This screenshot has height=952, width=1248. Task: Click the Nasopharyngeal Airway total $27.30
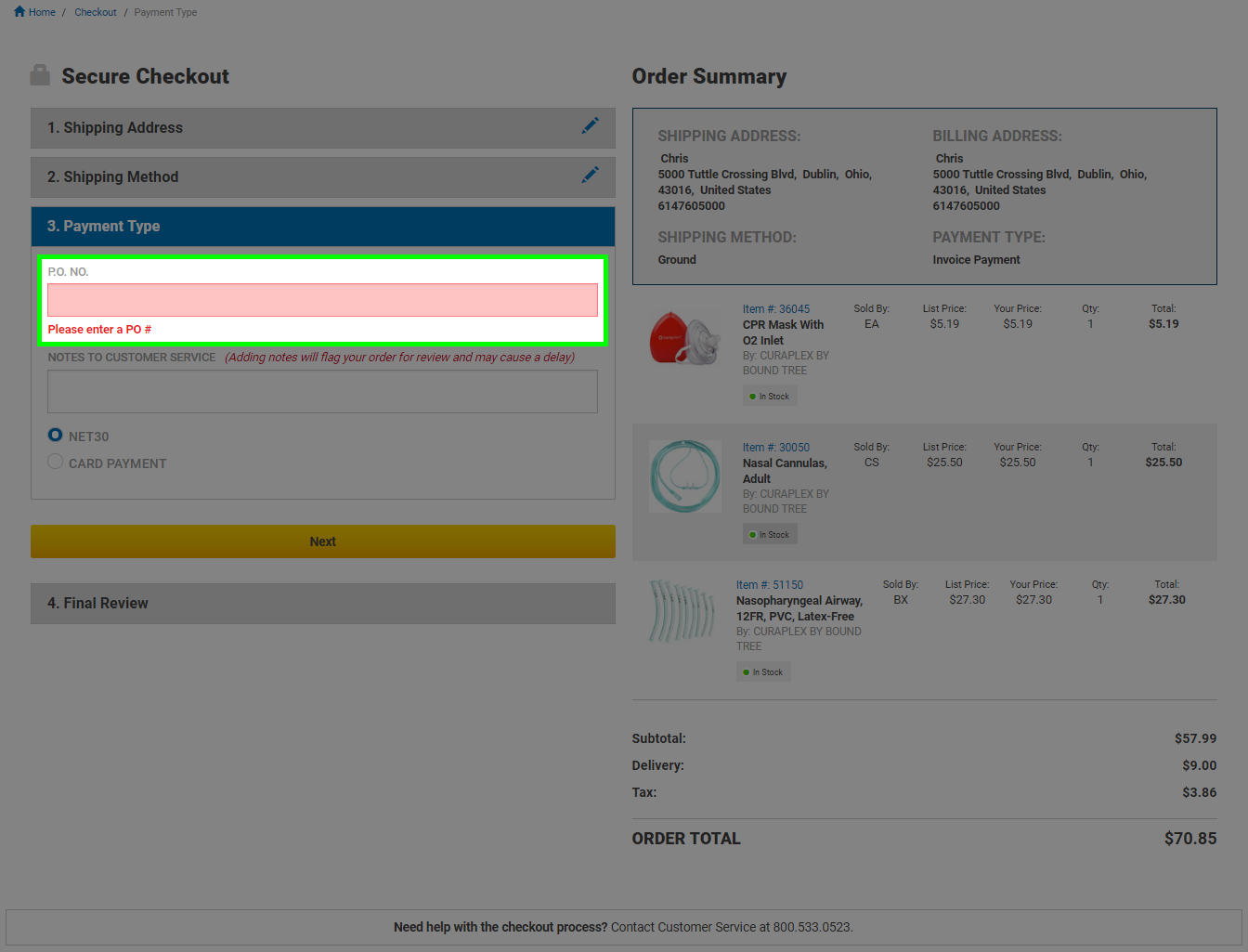tap(1167, 600)
